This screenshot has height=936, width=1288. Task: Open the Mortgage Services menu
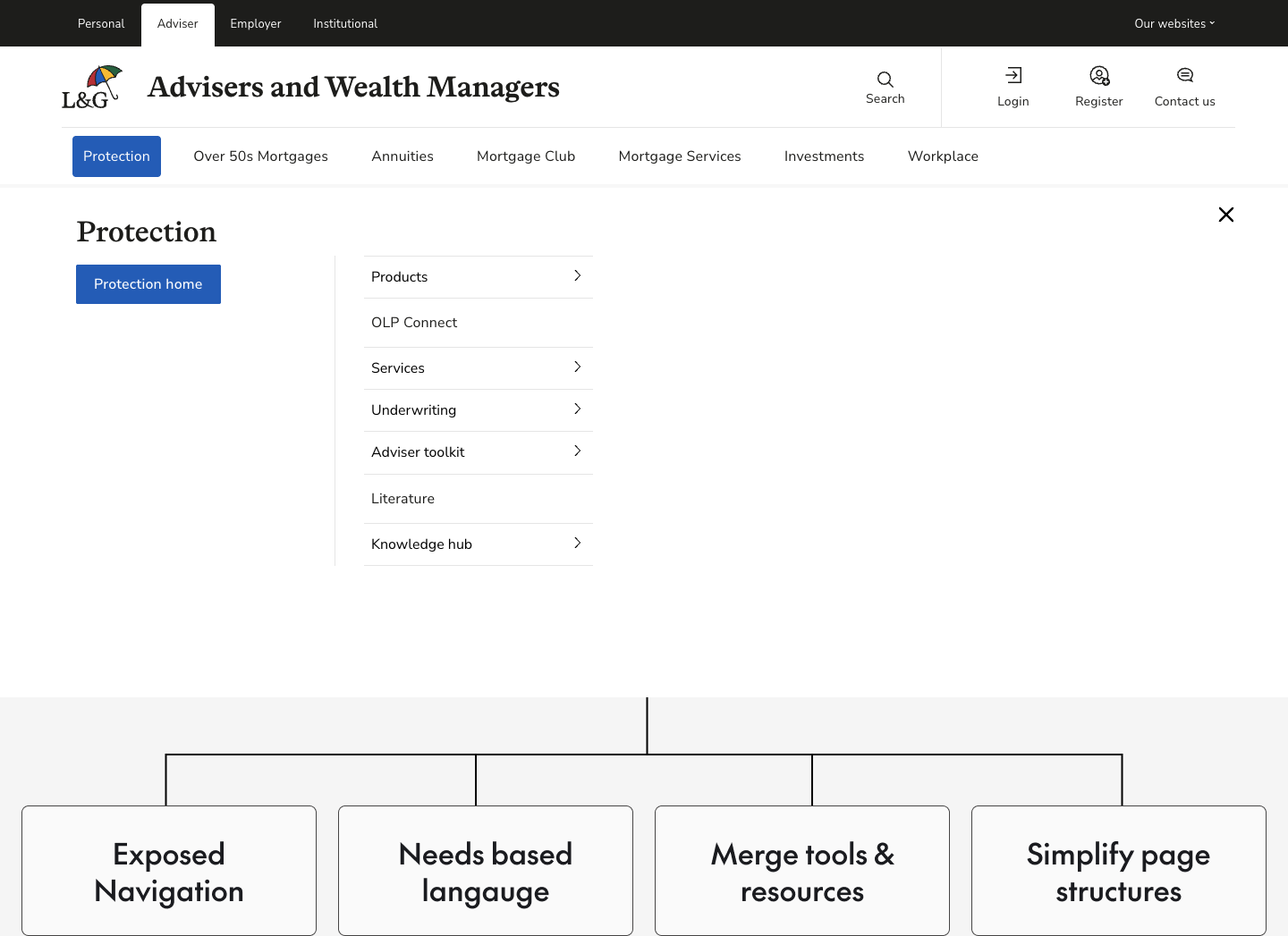click(x=680, y=156)
